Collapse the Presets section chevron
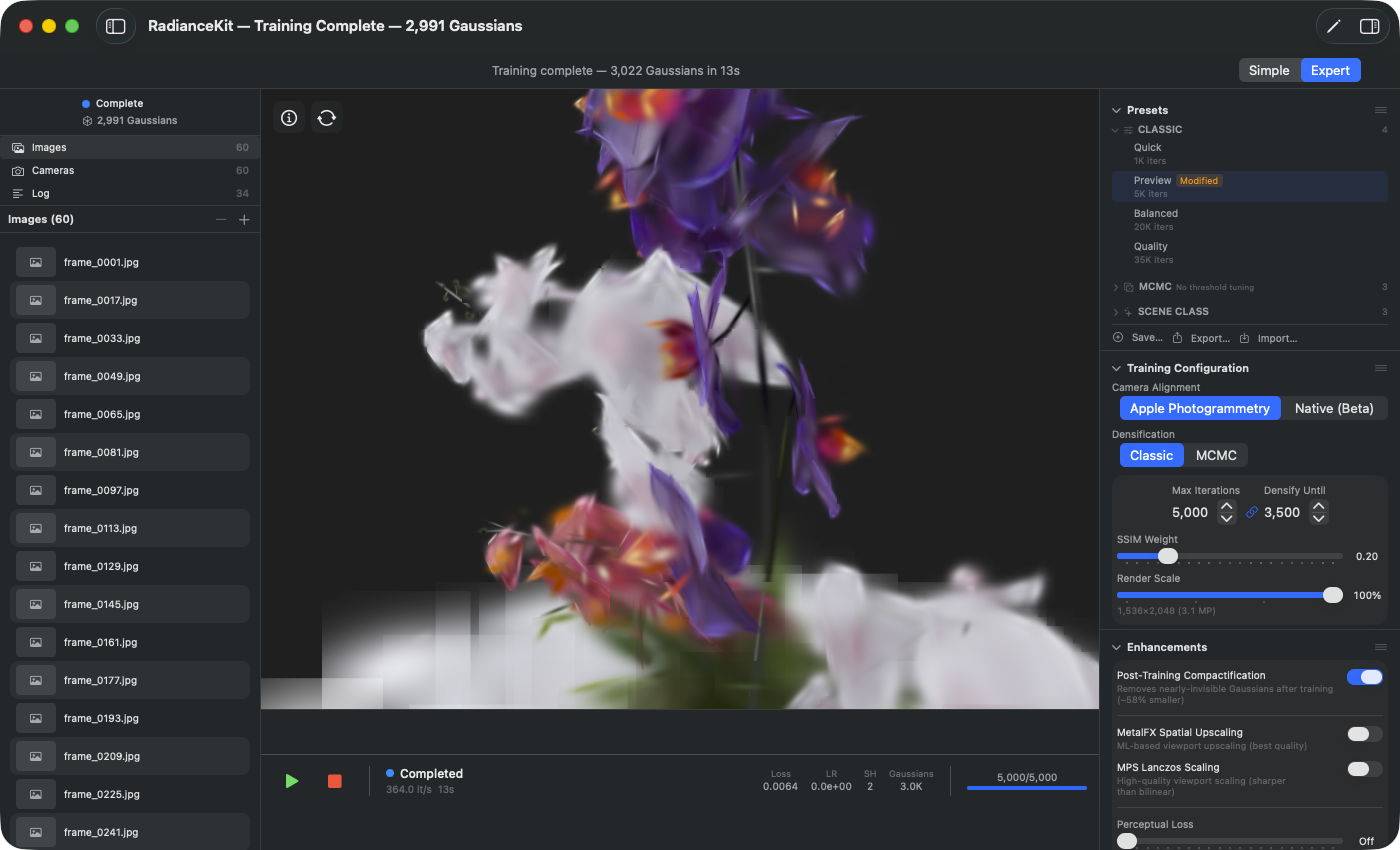Image resolution: width=1400 pixels, height=850 pixels. click(1117, 110)
